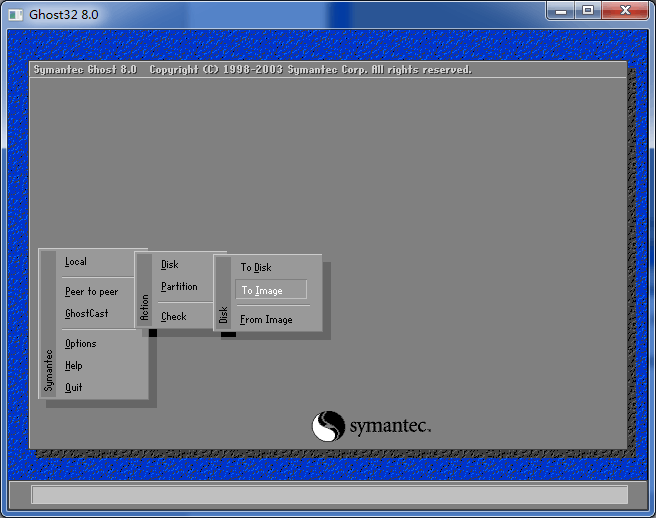
Task: Choose From Image in Disk submenu
Action: coord(266,320)
